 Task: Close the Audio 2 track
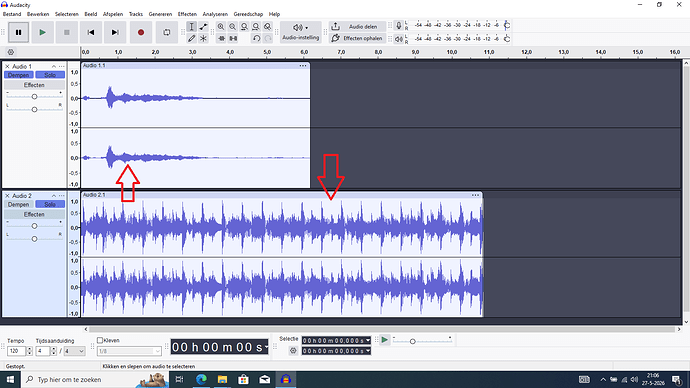[7, 196]
